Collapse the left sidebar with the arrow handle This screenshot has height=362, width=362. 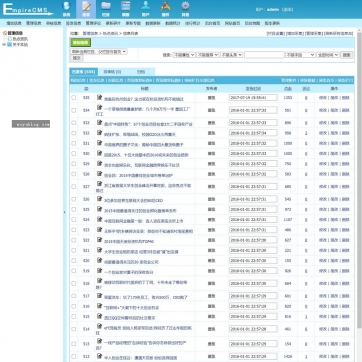pos(65,212)
